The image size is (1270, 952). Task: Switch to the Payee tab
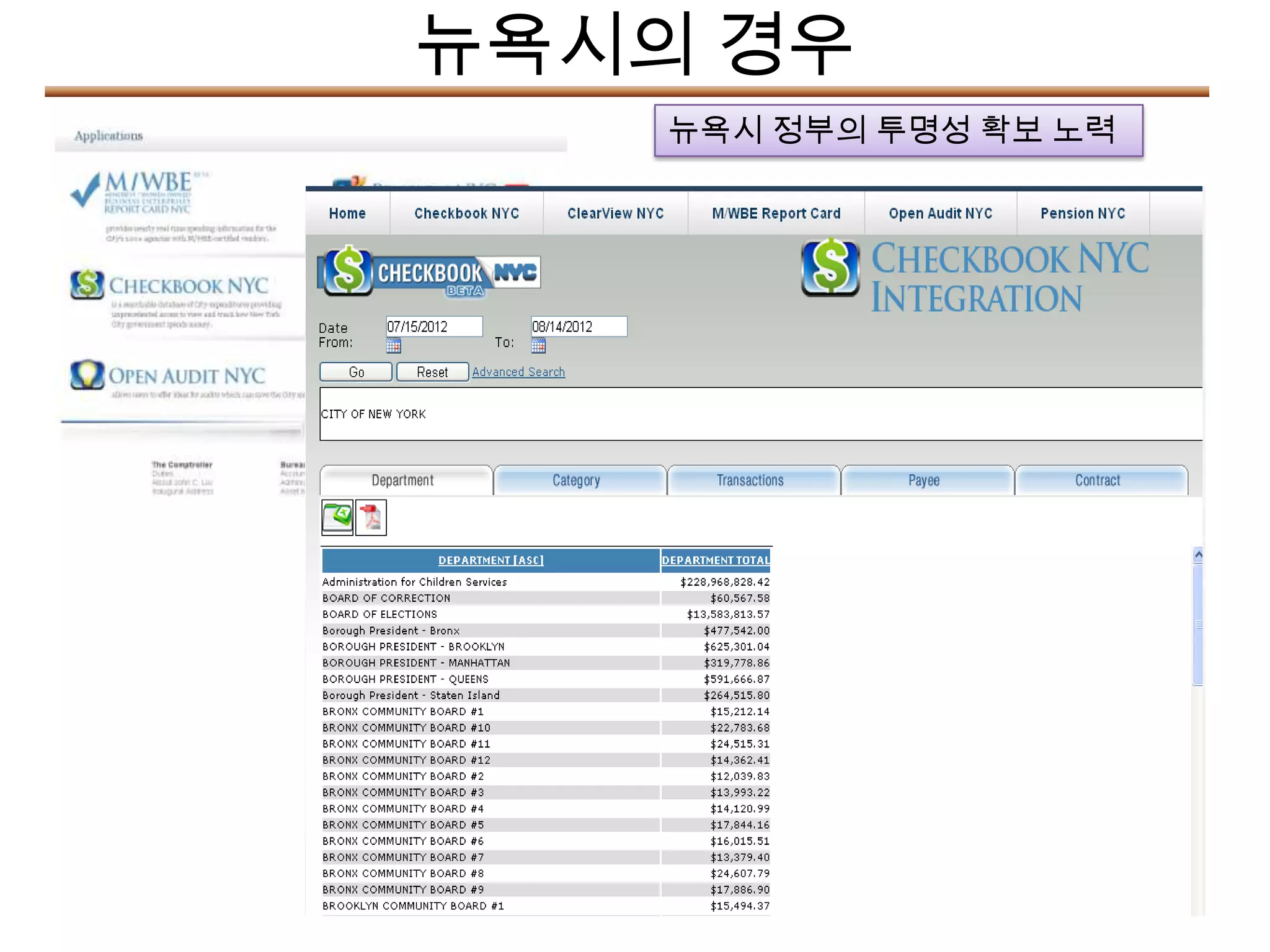(927, 480)
